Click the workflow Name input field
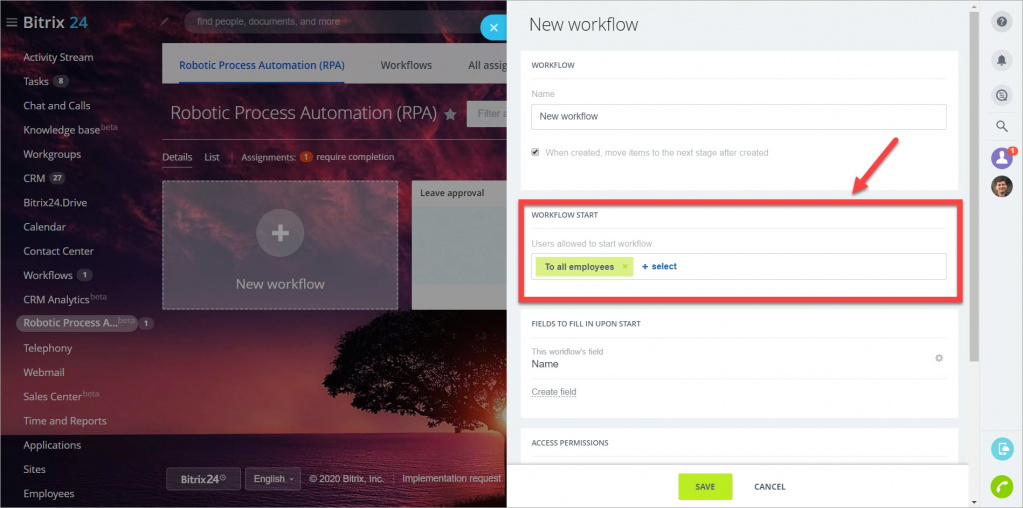Image resolution: width=1023 pixels, height=508 pixels. 739,117
